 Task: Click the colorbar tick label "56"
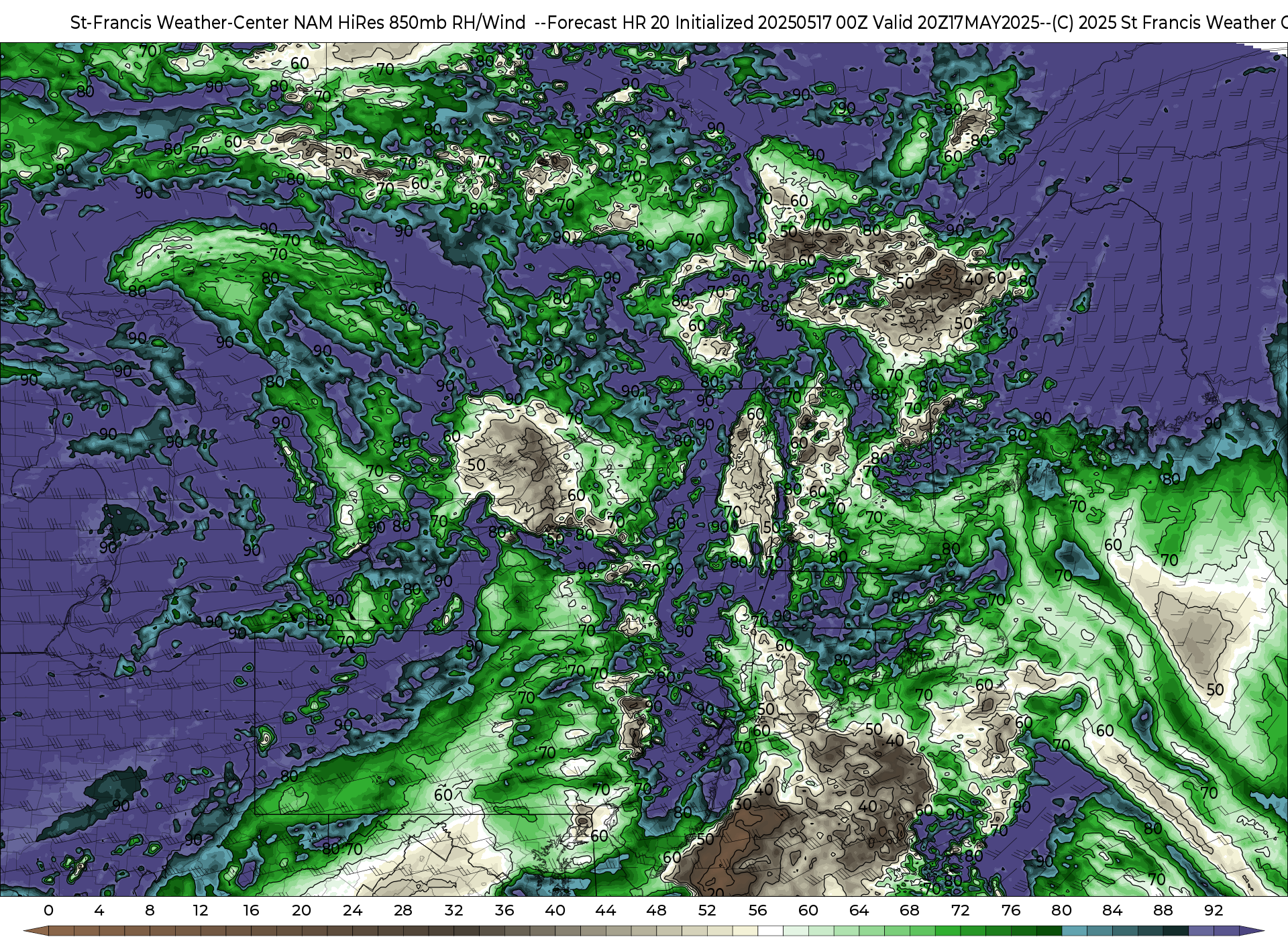[757, 910]
